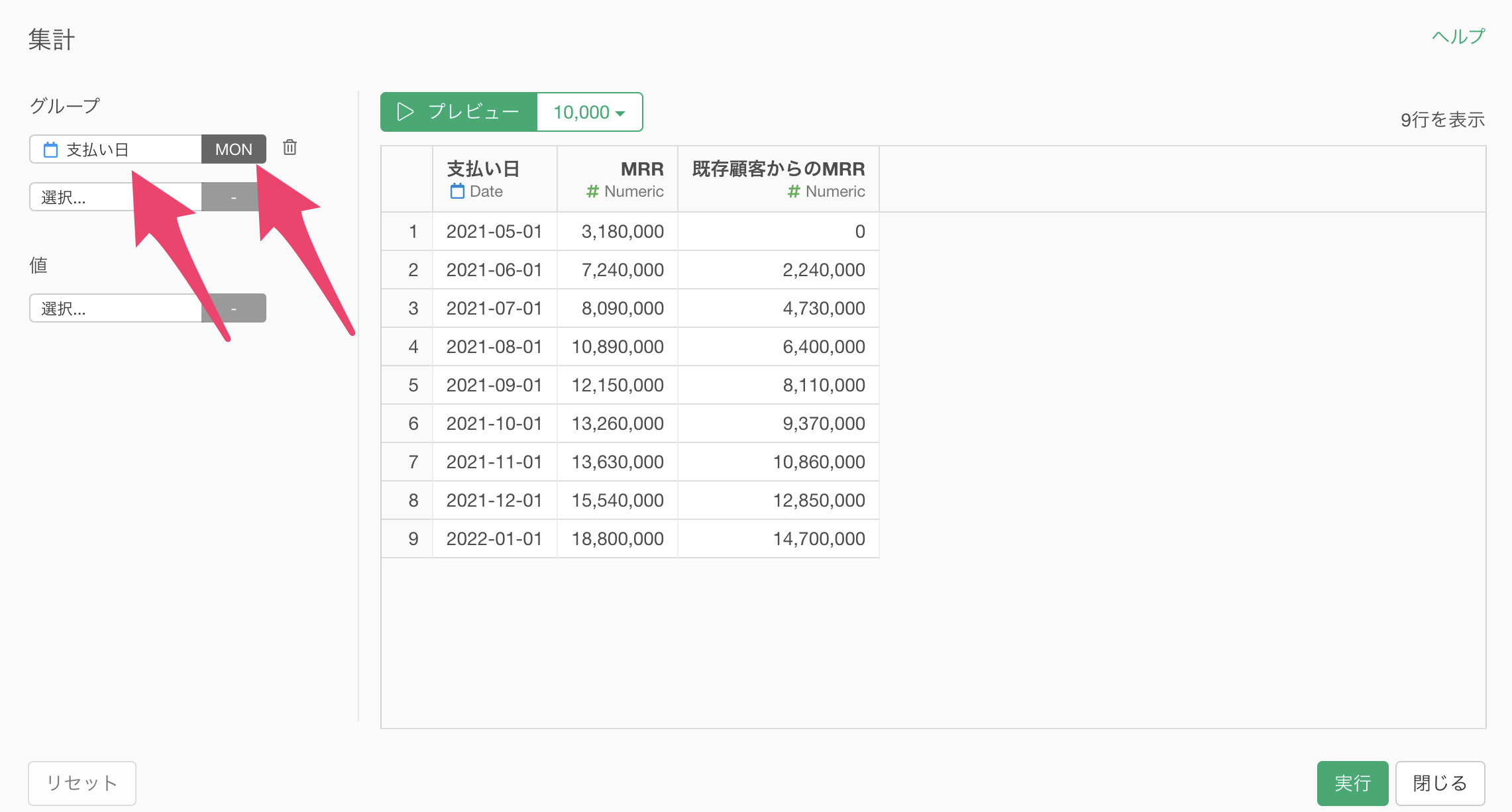Open the 支払い日 group column selector
This screenshot has width=1512, height=812.
(x=116, y=149)
